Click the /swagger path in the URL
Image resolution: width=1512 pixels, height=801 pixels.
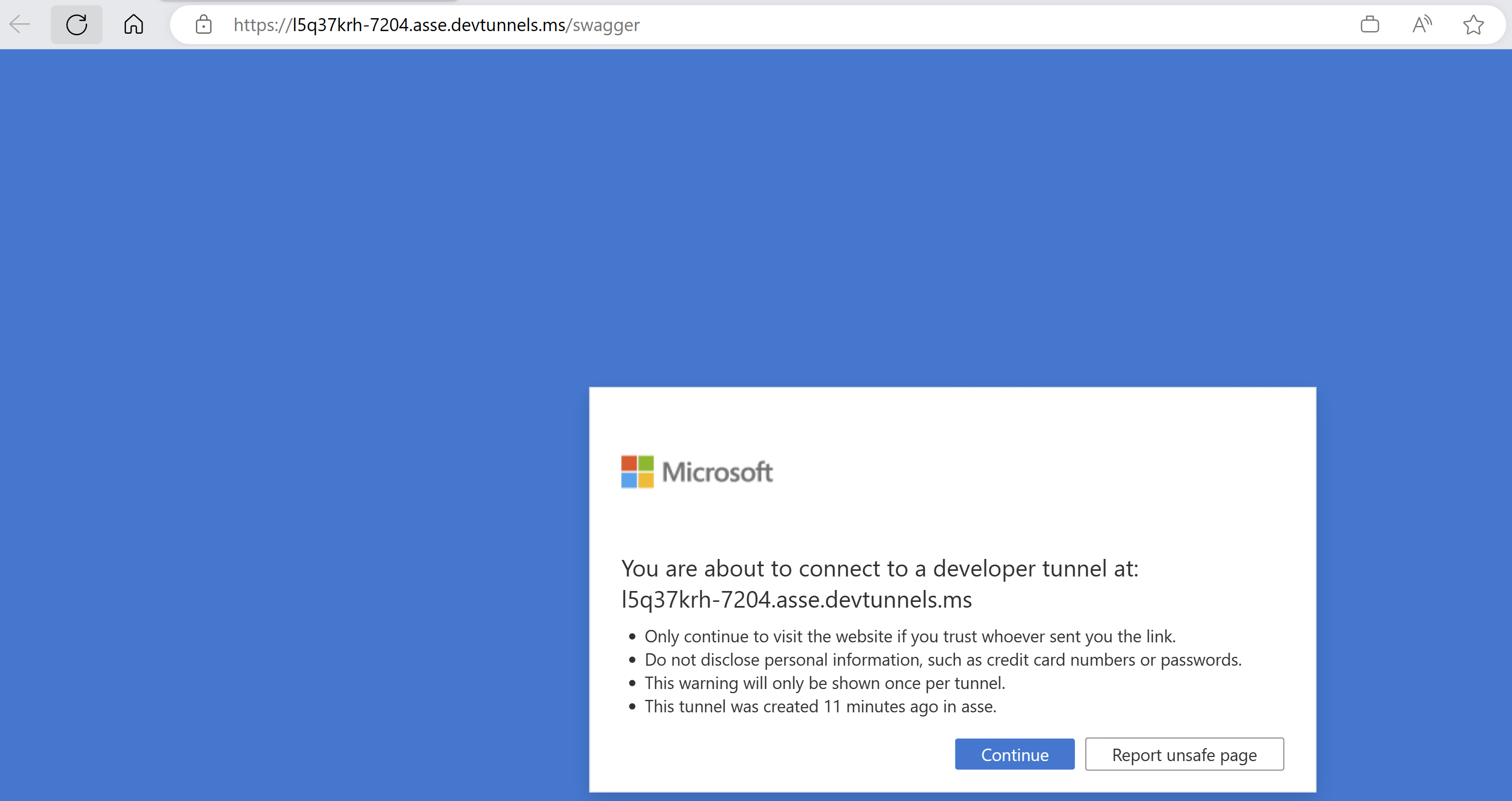coord(603,25)
